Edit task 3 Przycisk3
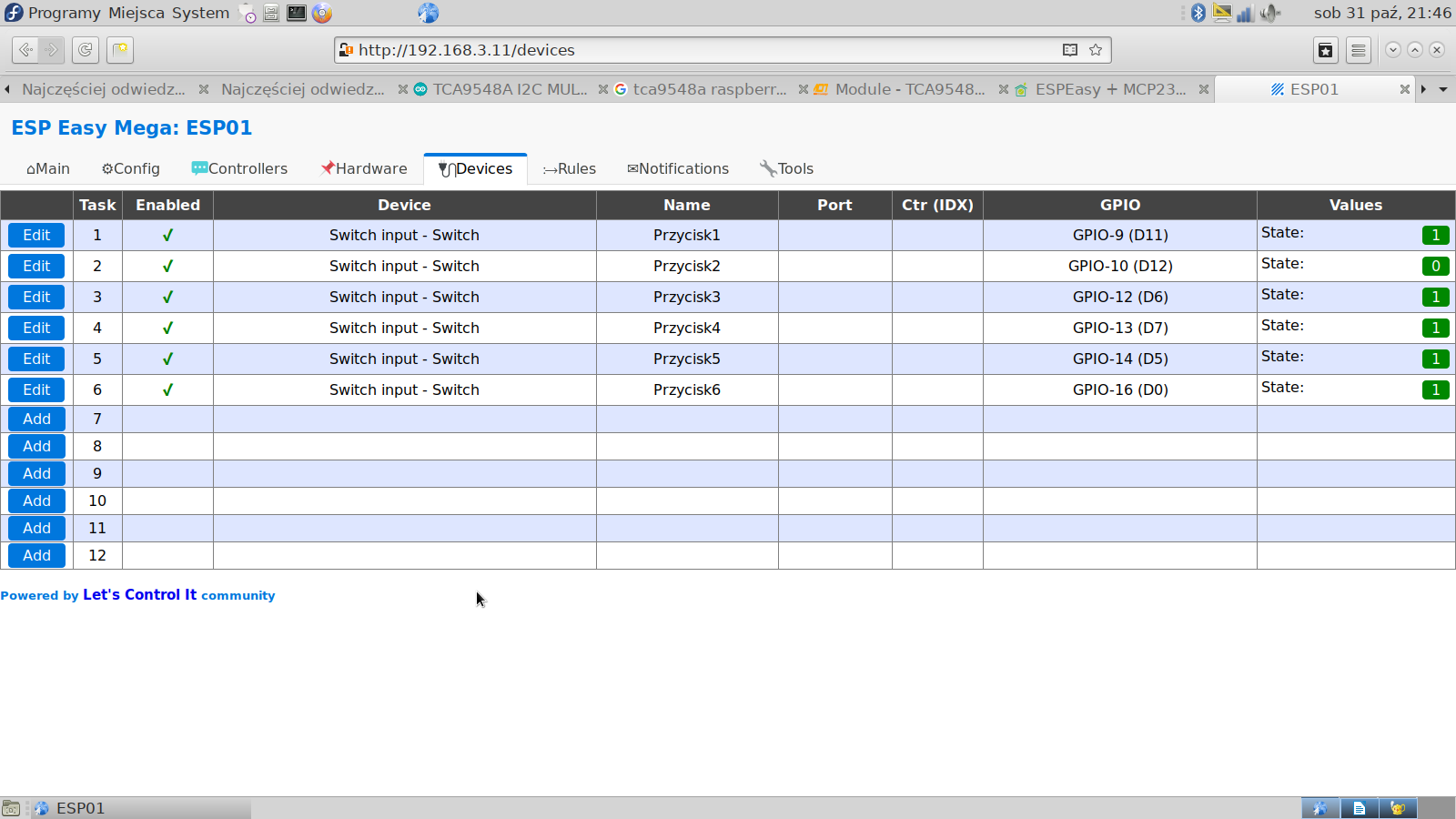The height and width of the screenshot is (819, 1456). pyautogui.click(x=36, y=297)
